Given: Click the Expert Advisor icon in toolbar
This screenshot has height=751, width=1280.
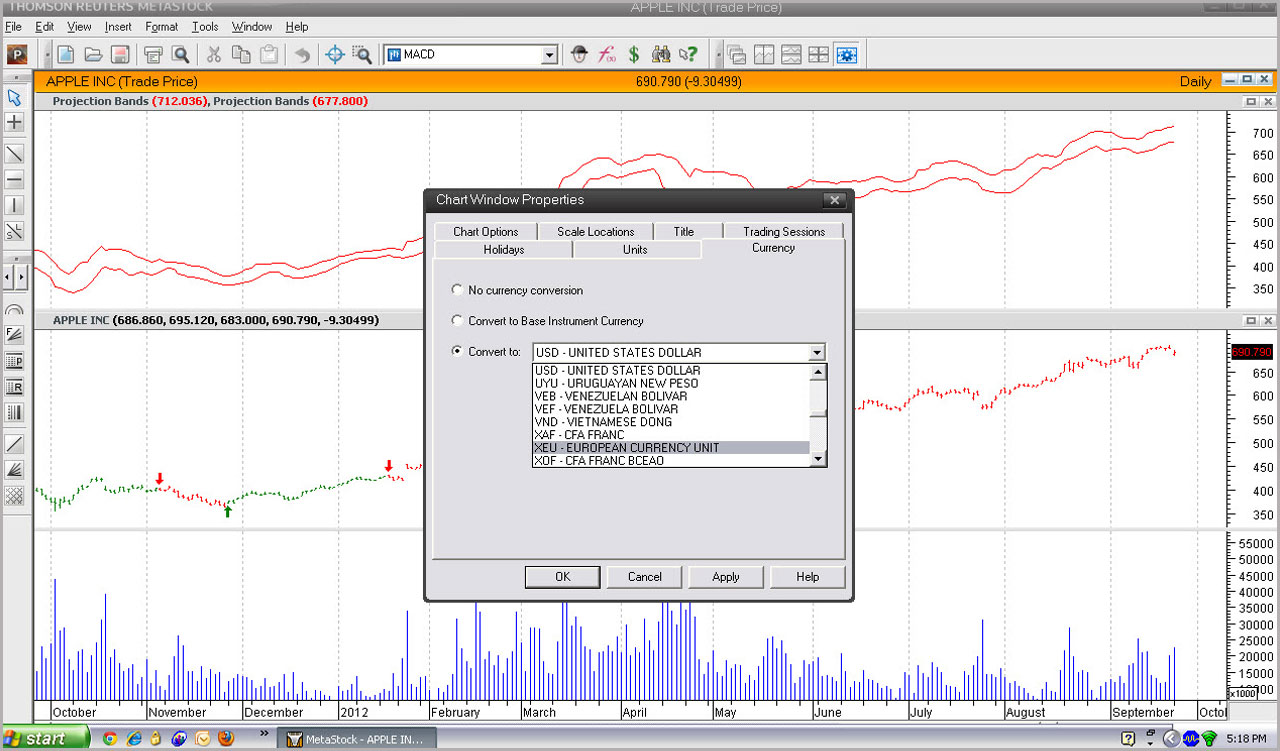Looking at the screenshot, I should tap(579, 55).
